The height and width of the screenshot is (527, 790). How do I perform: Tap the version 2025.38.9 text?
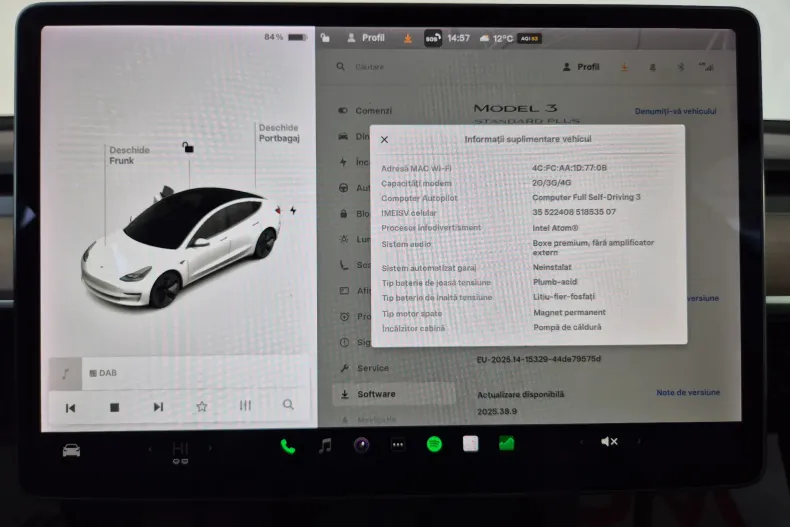[497, 411]
